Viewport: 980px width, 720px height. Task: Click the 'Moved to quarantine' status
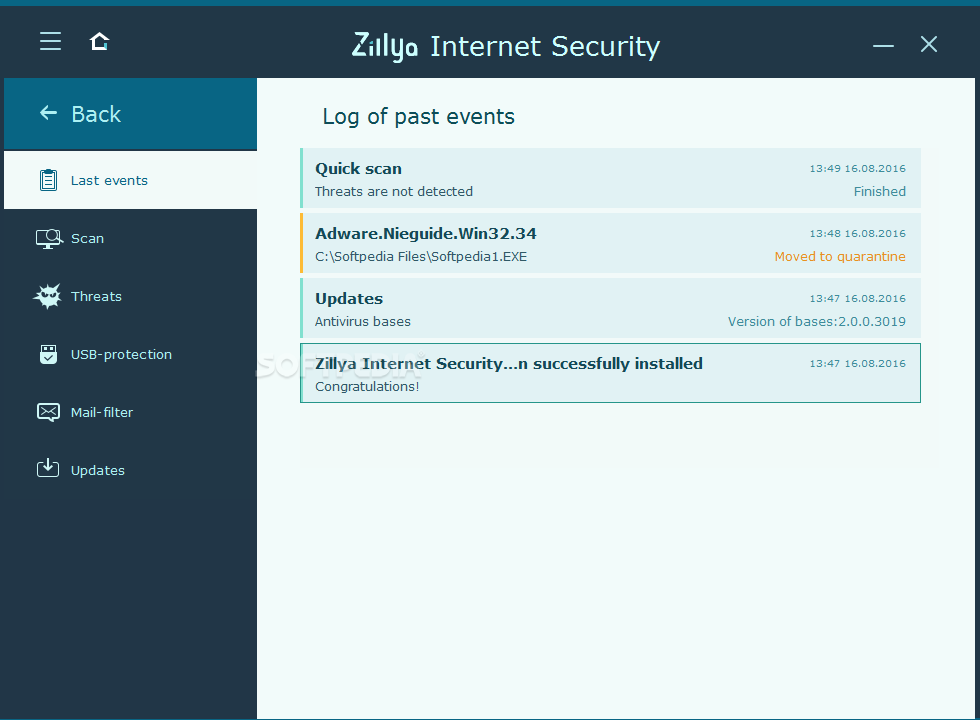point(840,257)
